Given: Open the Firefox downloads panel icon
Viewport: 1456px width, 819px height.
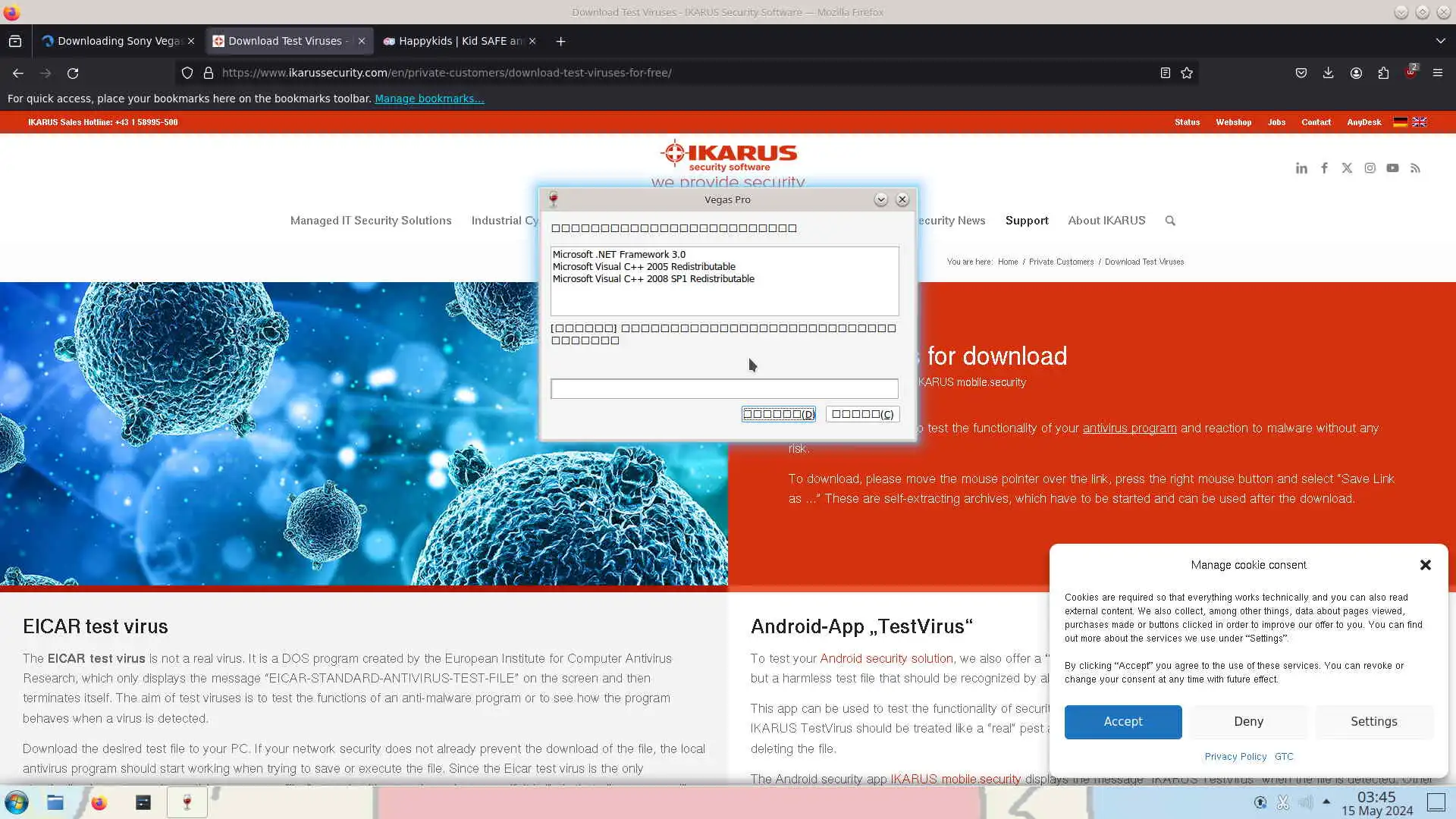Looking at the screenshot, I should pos(1328,73).
